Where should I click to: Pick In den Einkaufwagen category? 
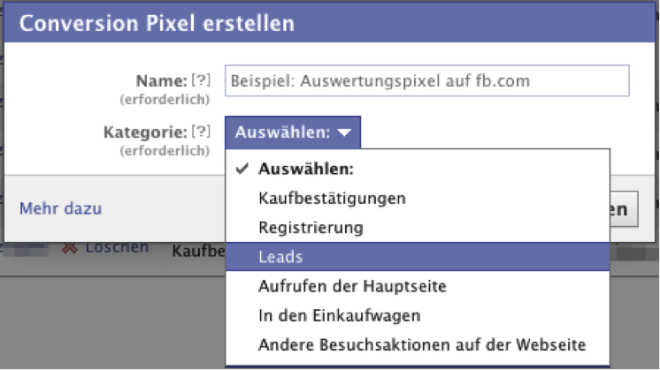[x=418, y=315]
